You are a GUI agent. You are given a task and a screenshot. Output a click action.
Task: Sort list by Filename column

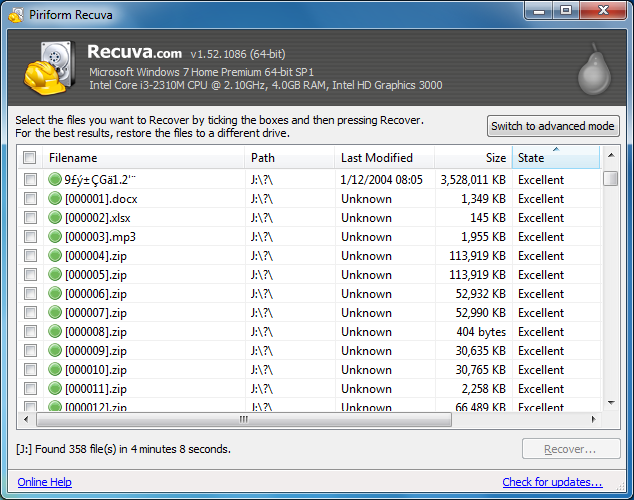point(144,158)
